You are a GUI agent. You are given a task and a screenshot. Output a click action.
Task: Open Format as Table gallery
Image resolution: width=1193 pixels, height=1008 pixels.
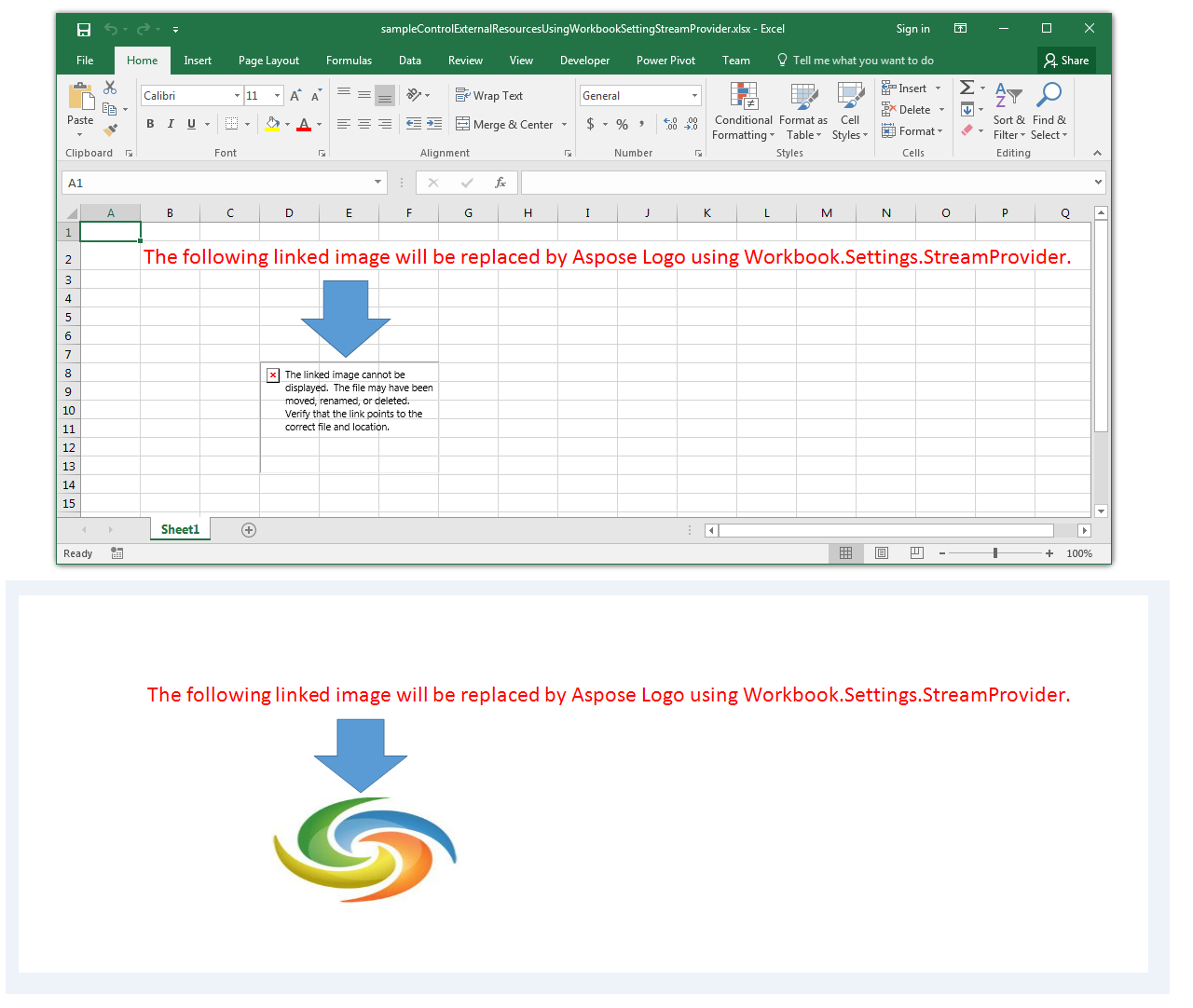point(803,111)
